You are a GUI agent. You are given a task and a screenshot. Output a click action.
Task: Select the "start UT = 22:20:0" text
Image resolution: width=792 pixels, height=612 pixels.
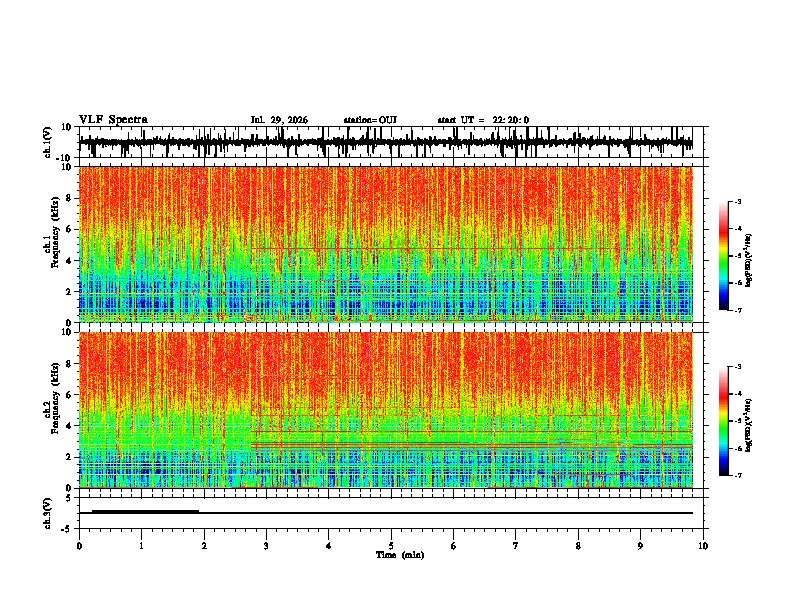pyautogui.click(x=483, y=120)
